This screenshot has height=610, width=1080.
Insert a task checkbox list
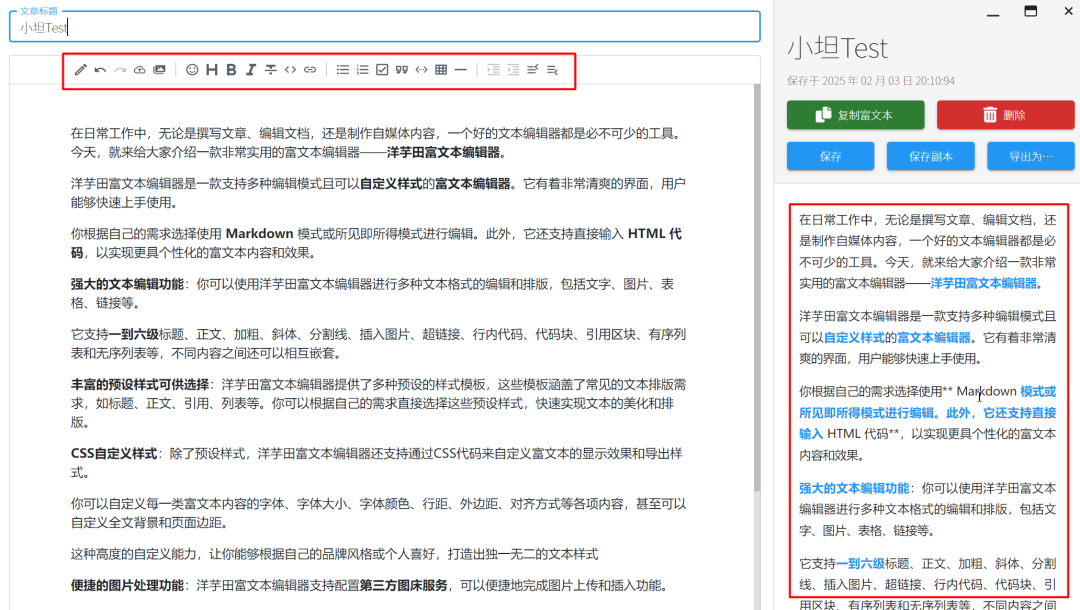pyautogui.click(x=382, y=70)
